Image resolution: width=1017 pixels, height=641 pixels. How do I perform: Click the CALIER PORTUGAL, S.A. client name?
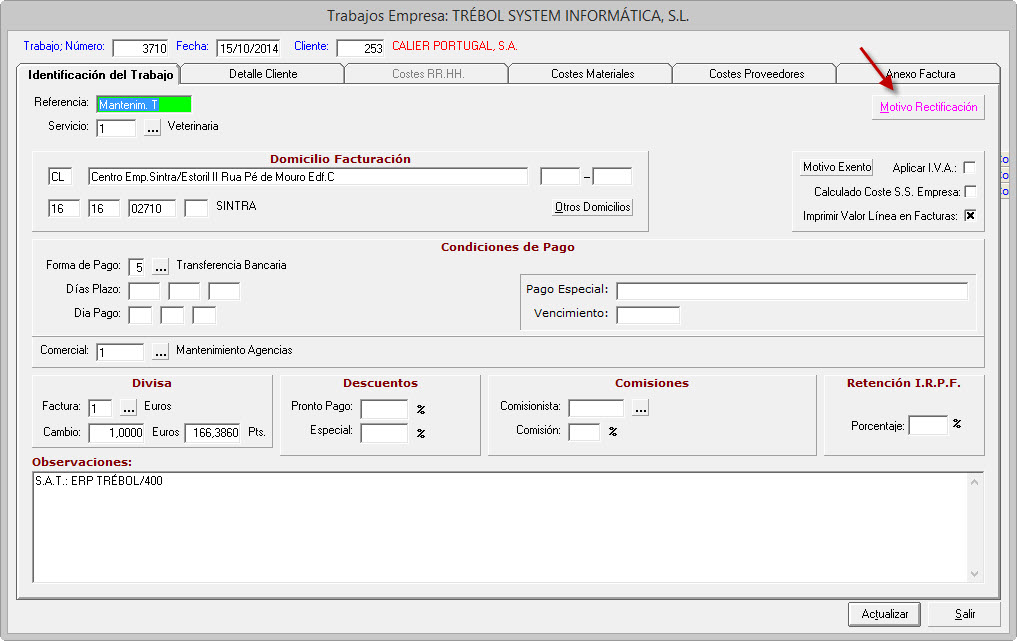pyautogui.click(x=455, y=46)
